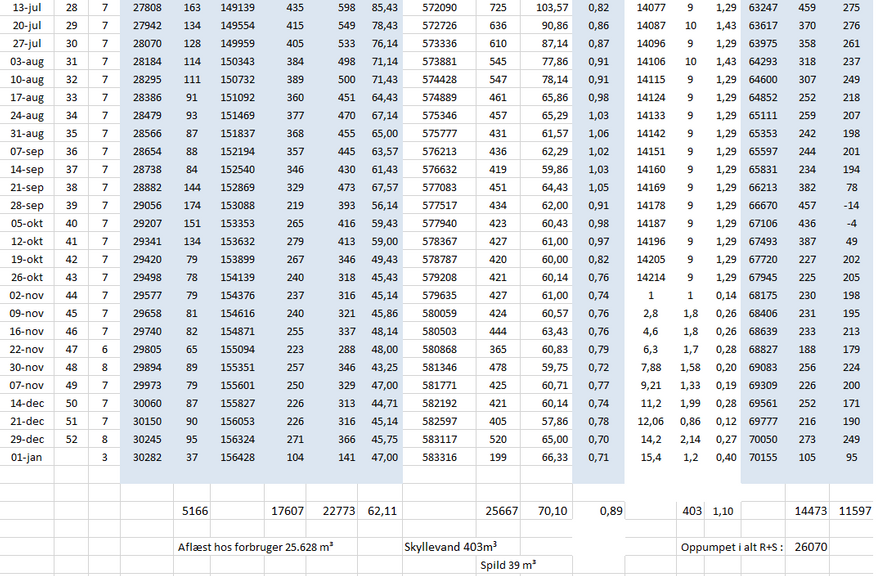Click week number 52 cell

coord(71,439)
